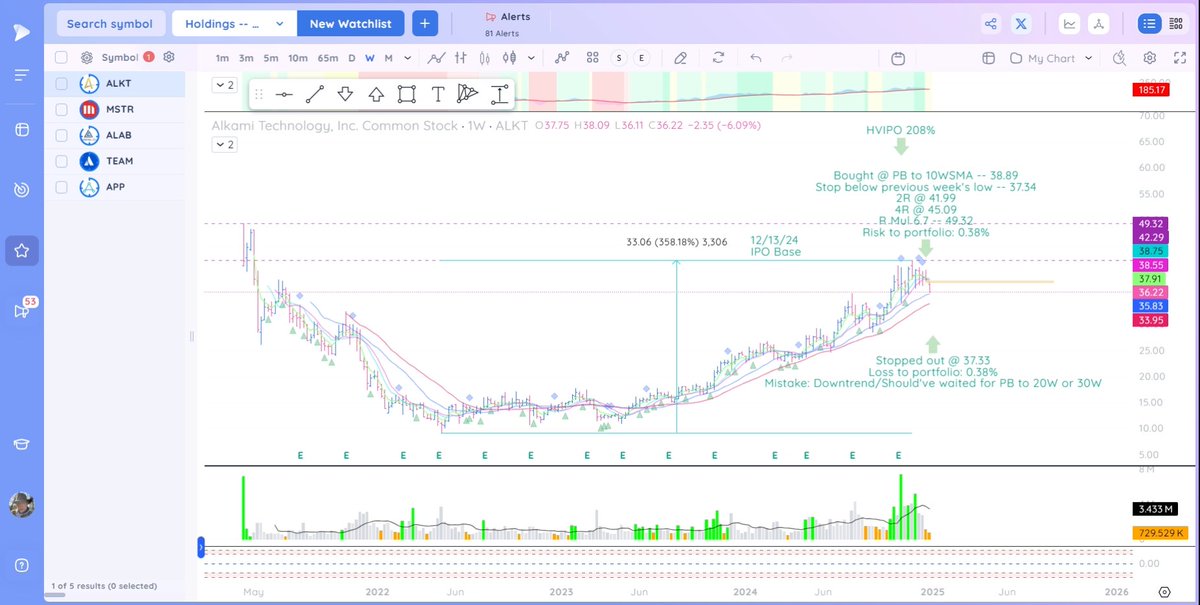The height and width of the screenshot is (605, 1200).
Task: Switch to list view layout
Action: point(1149,23)
